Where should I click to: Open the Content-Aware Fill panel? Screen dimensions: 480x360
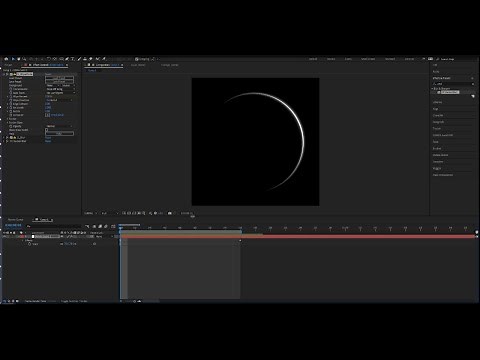(x=443, y=135)
